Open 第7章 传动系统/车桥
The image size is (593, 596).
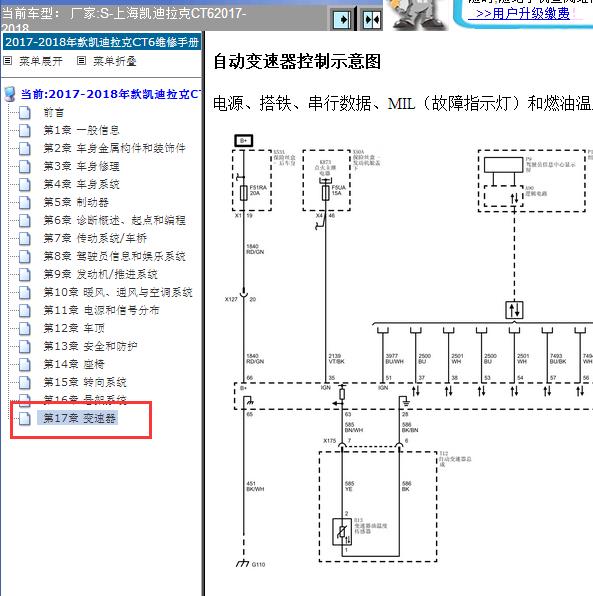95,238
